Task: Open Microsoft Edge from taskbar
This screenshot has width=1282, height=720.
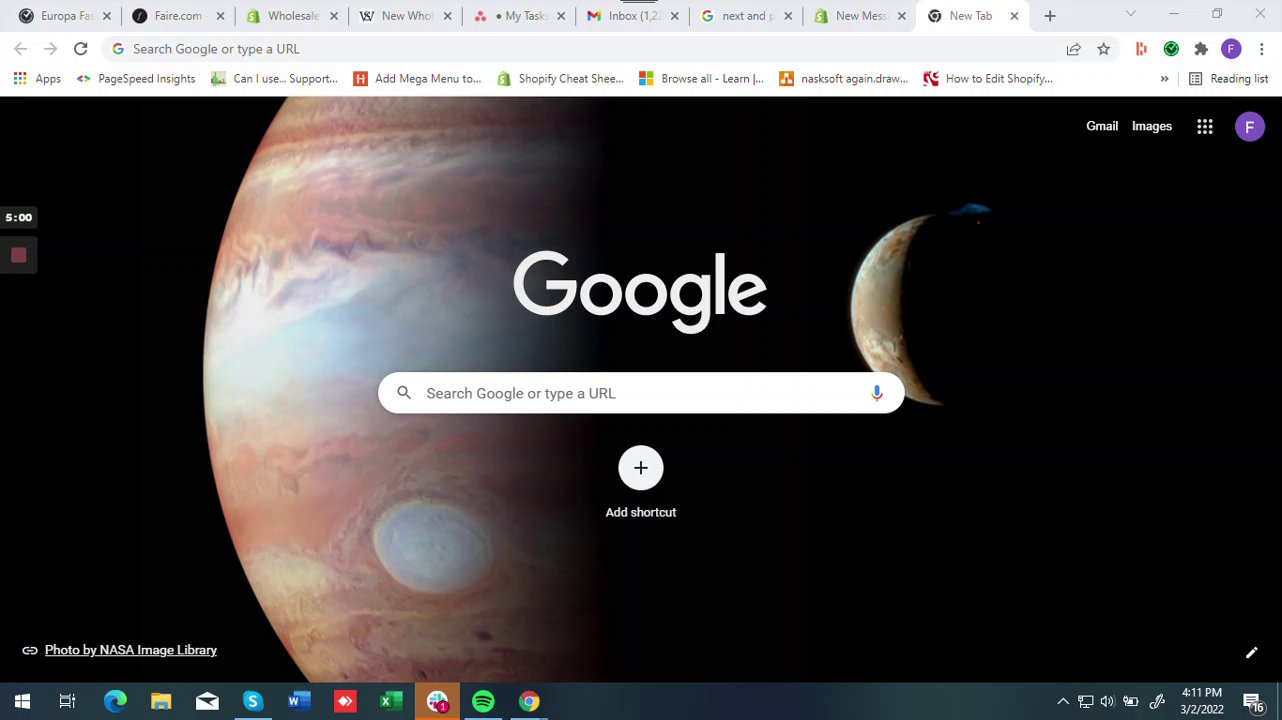Action: [x=115, y=702]
